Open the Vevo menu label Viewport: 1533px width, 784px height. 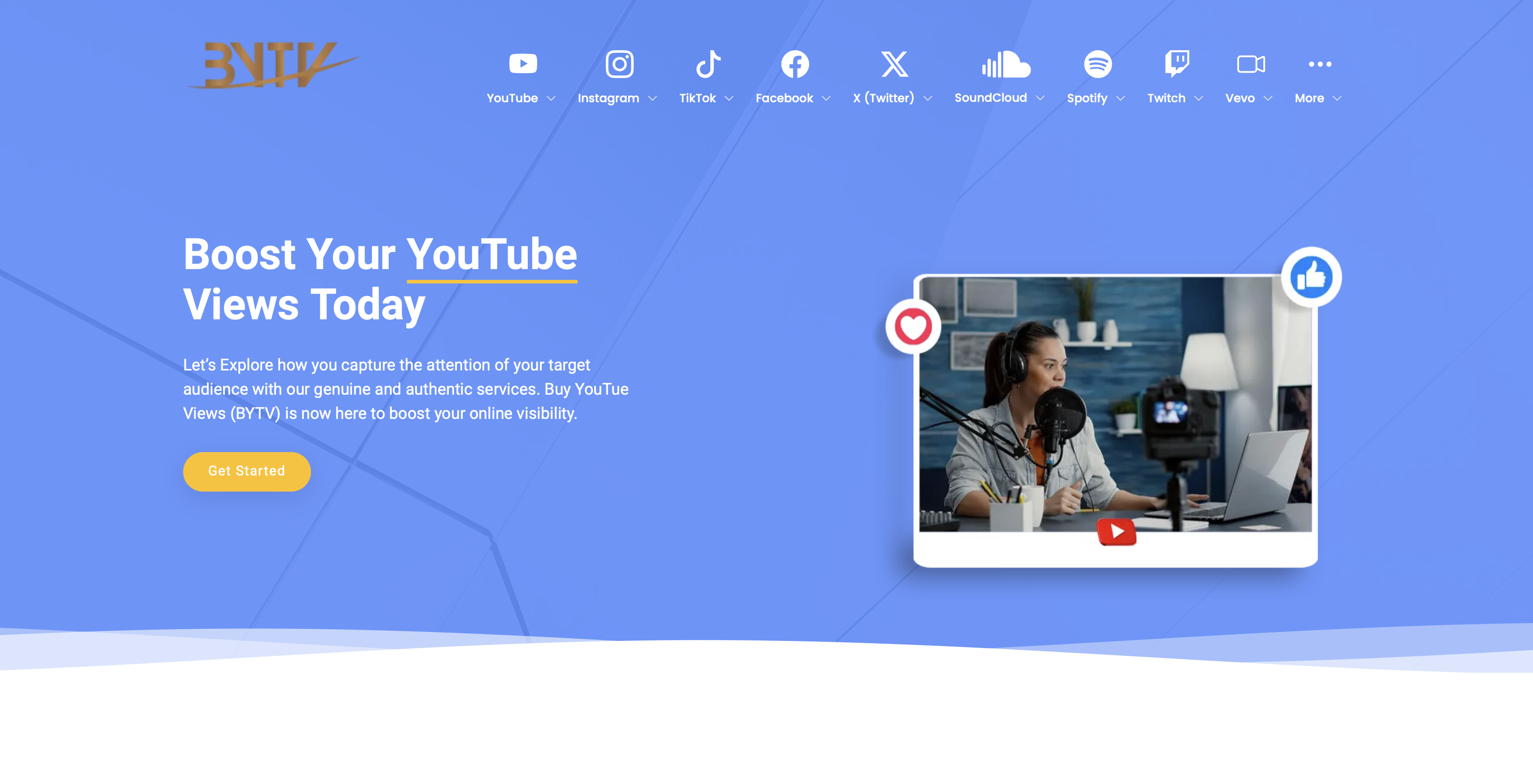[1240, 98]
